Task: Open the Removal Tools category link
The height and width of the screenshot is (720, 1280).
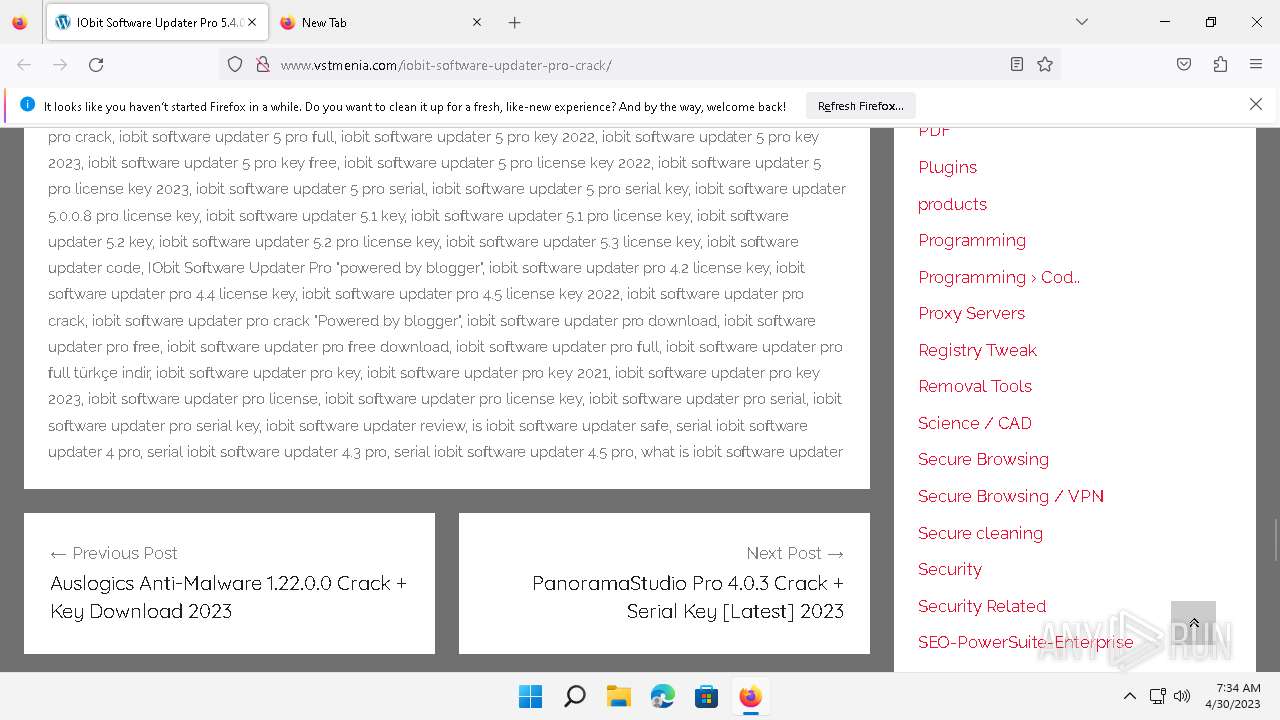Action: pyautogui.click(x=975, y=386)
